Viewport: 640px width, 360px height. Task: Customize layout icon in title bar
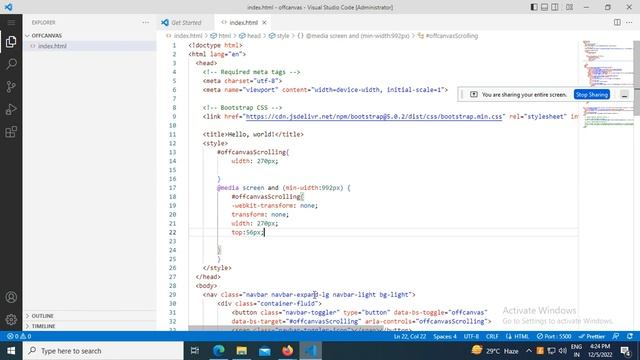pos(569,7)
